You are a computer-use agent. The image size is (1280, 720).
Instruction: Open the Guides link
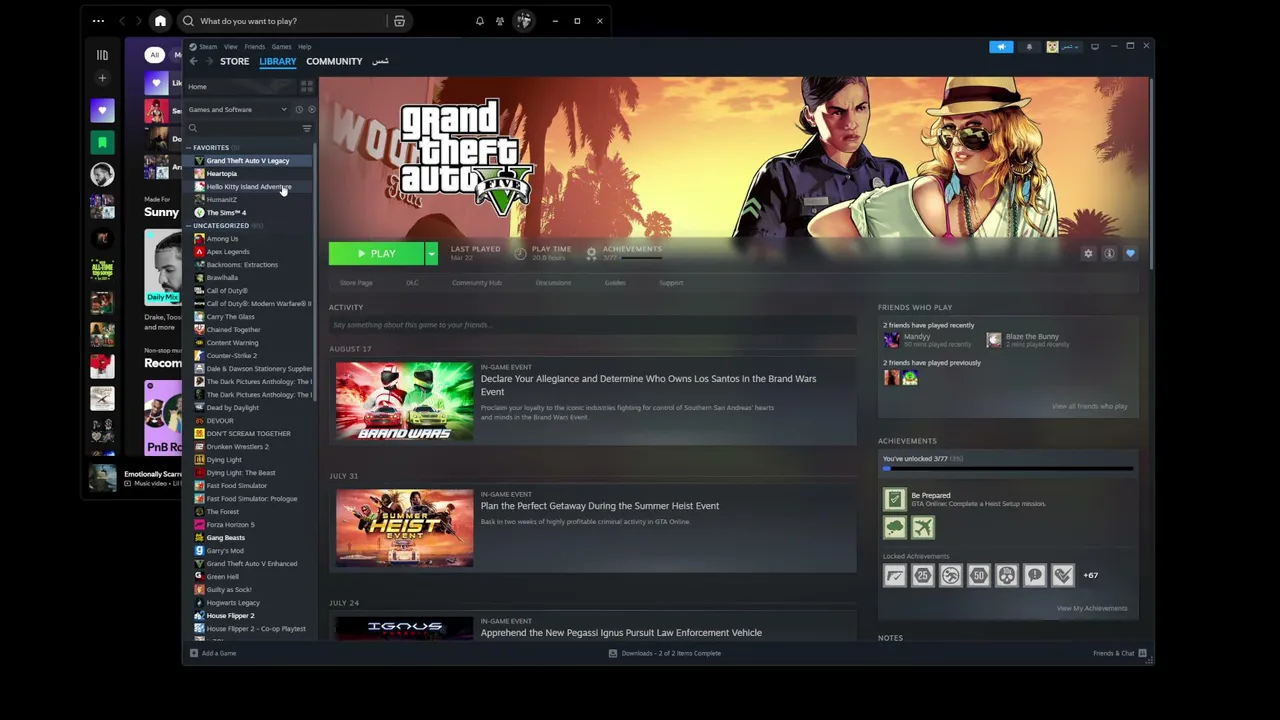click(615, 283)
